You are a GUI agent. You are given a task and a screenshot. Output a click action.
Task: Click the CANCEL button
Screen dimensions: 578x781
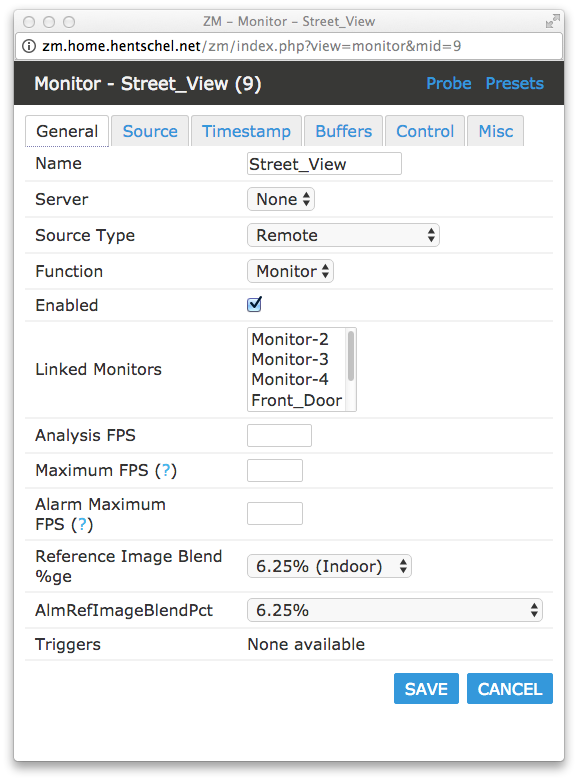pos(510,689)
